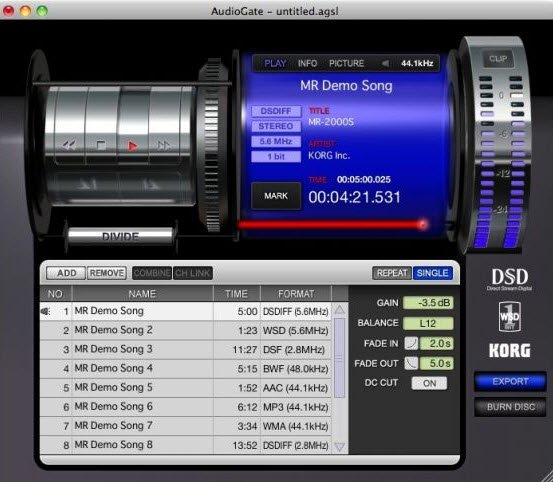This screenshot has height=482, width=553.
Task: Jump to next marker button
Action: (151, 184)
